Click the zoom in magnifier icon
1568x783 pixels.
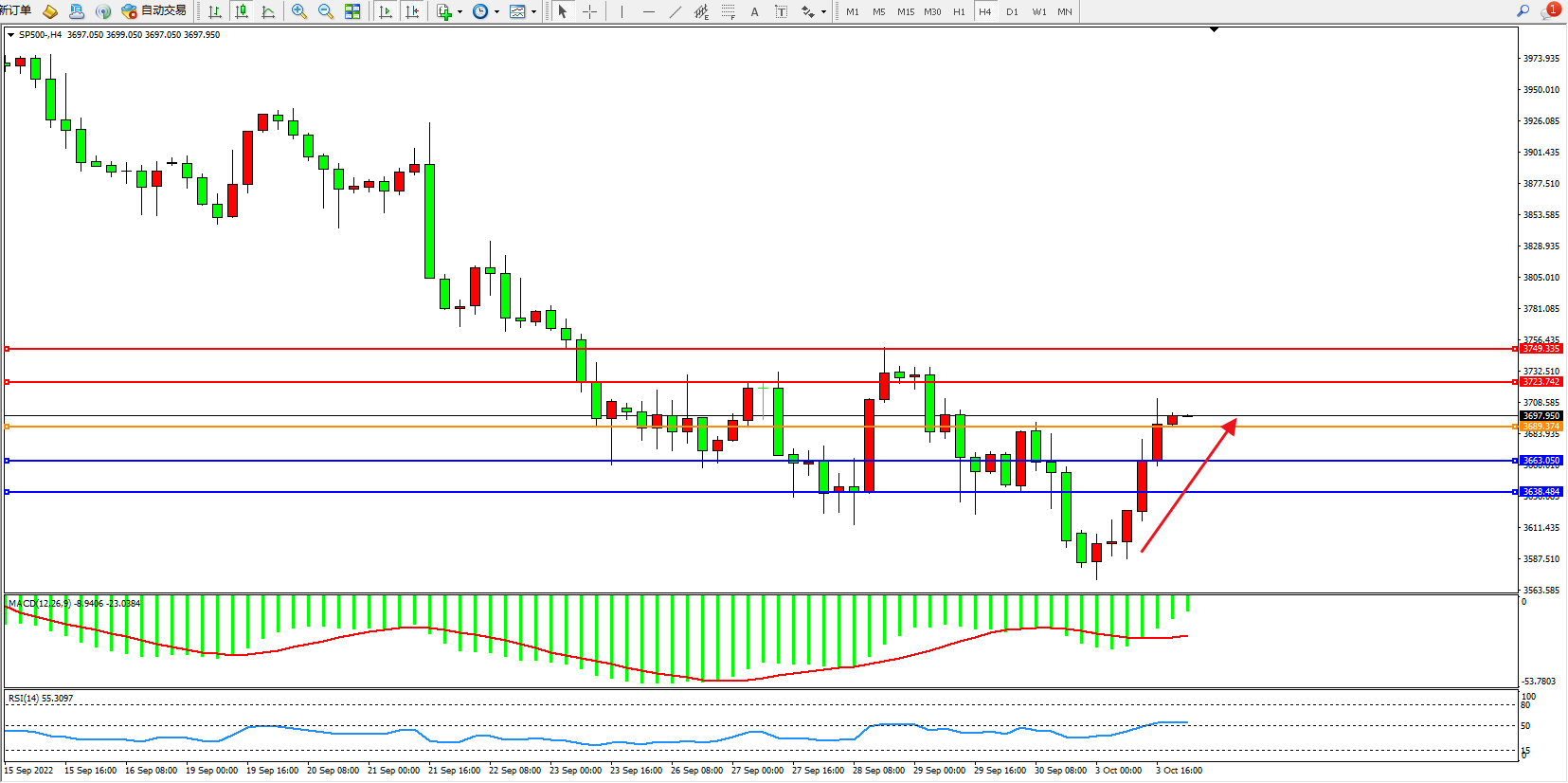[299, 11]
